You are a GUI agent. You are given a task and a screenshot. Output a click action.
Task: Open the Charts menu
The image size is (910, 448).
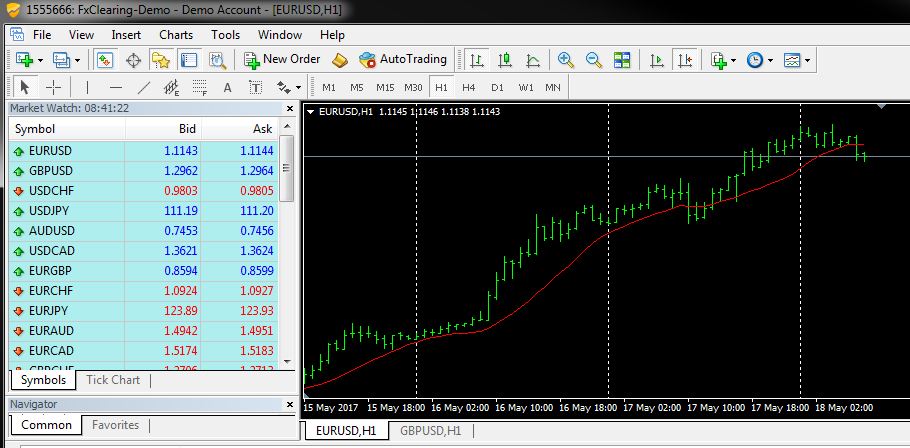point(176,34)
